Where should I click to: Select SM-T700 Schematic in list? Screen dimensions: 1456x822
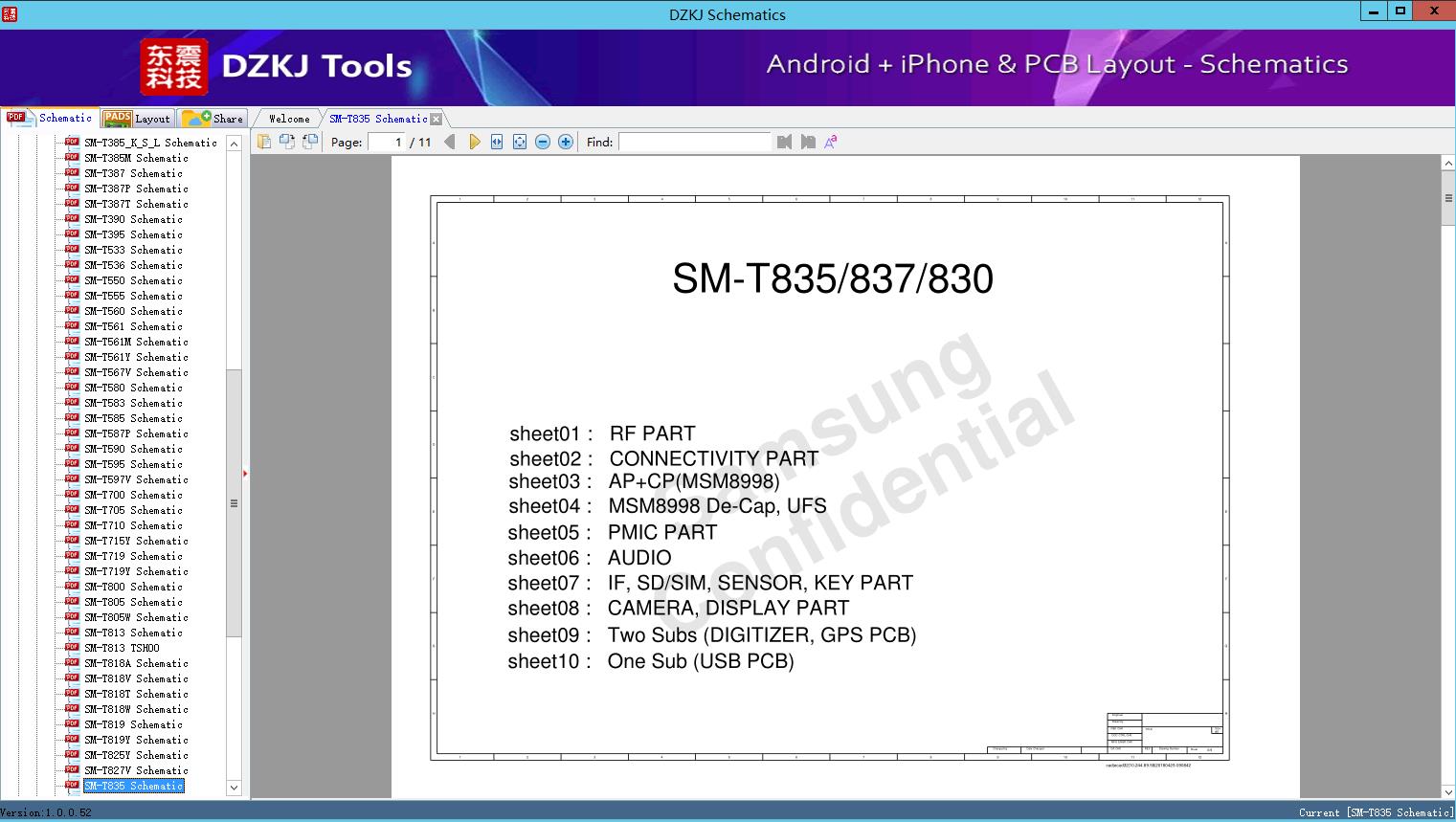pyautogui.click(x=133, y=495)
